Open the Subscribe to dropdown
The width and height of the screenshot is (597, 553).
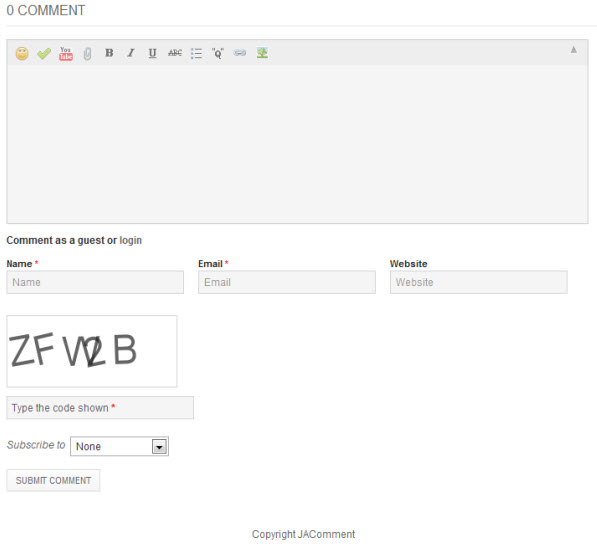pos(119,446)
